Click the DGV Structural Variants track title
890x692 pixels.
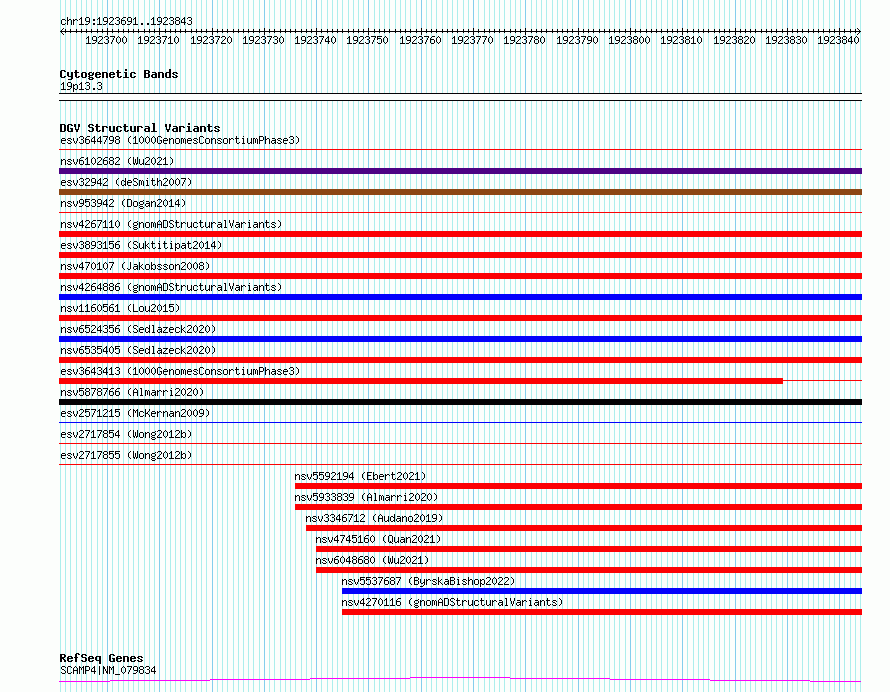(x=140, y=128)
